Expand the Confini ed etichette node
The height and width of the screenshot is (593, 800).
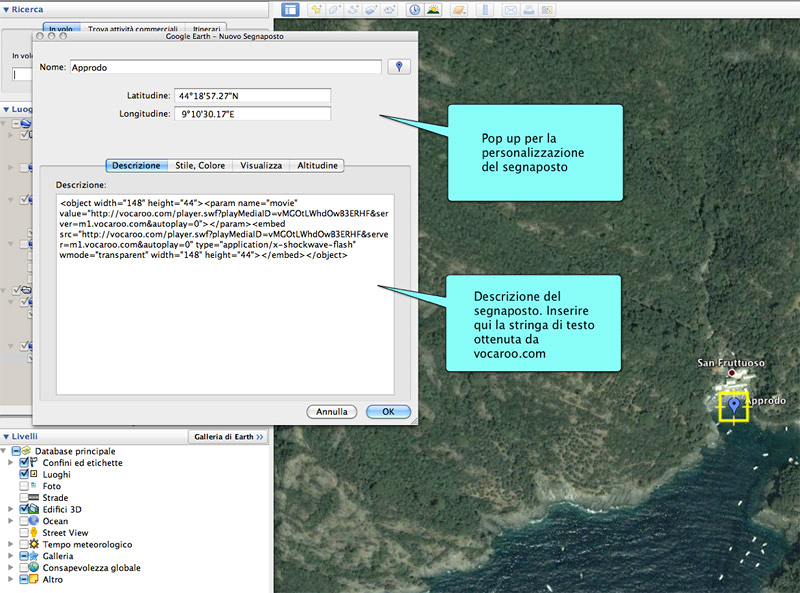coord(11,463)
